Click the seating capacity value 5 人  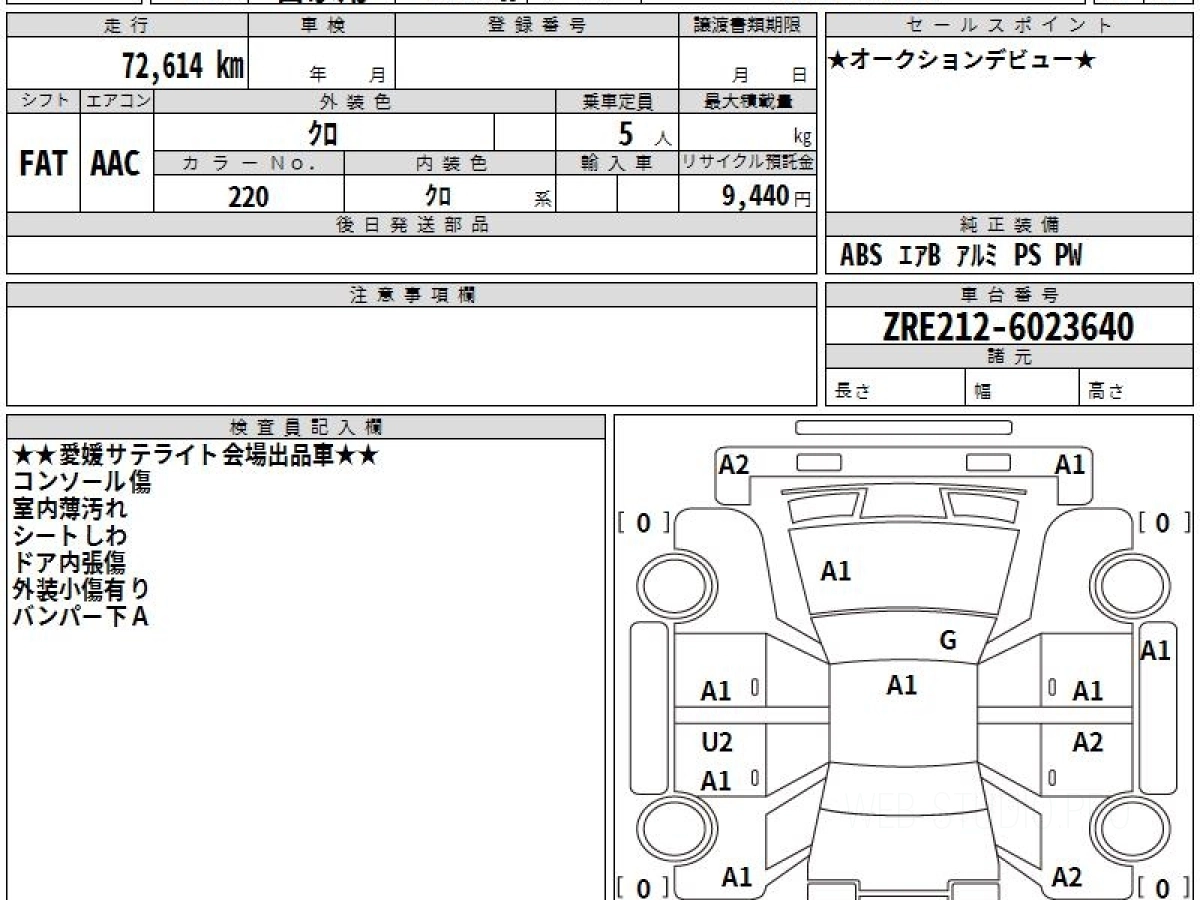pos(644,134)
